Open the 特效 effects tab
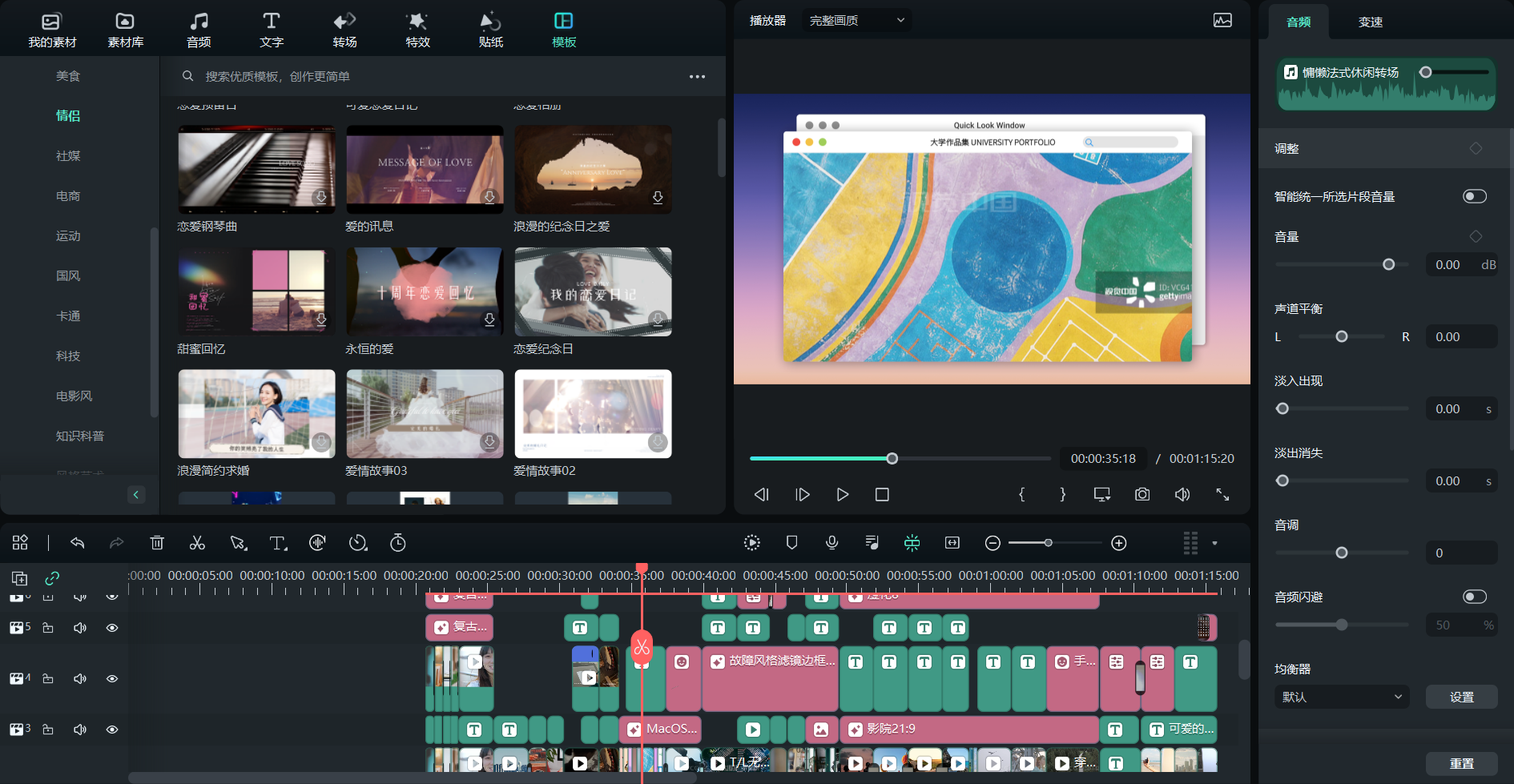 coord(417,30)
